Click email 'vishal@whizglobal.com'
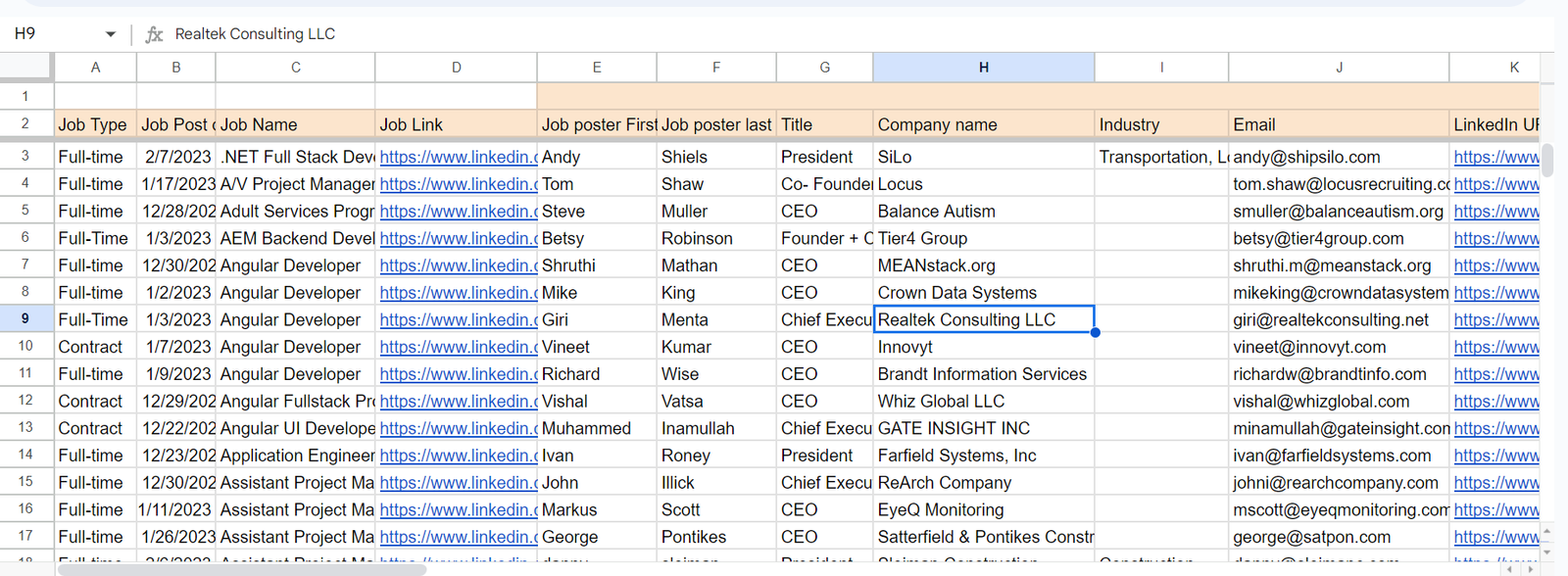Image resolution: width=1568 pixels, height=576 pixels. [1339, 401]
